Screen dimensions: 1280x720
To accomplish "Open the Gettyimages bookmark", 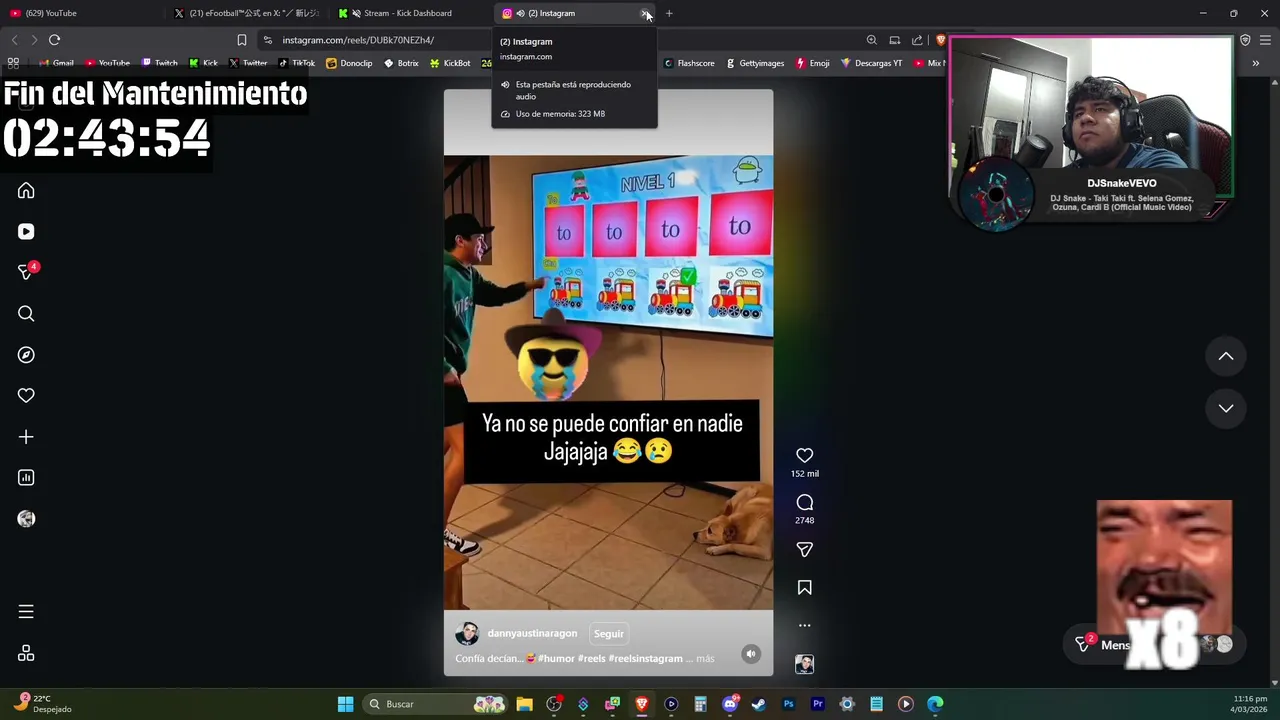I will (x=754, y=63).
